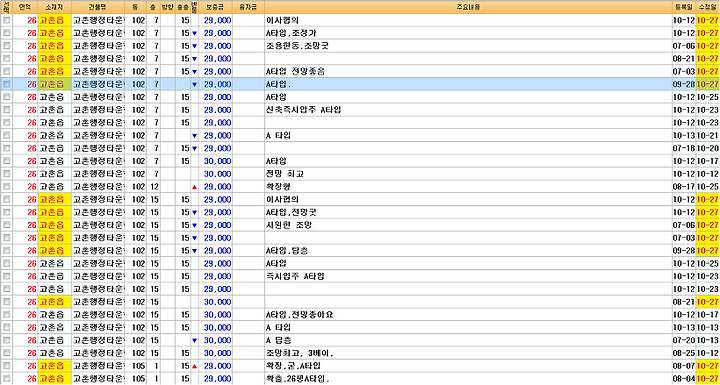Click the blue down arrow in the A타입,전망굿 row
The height and width of the screenshot is (385, 720).
point(194,213)
